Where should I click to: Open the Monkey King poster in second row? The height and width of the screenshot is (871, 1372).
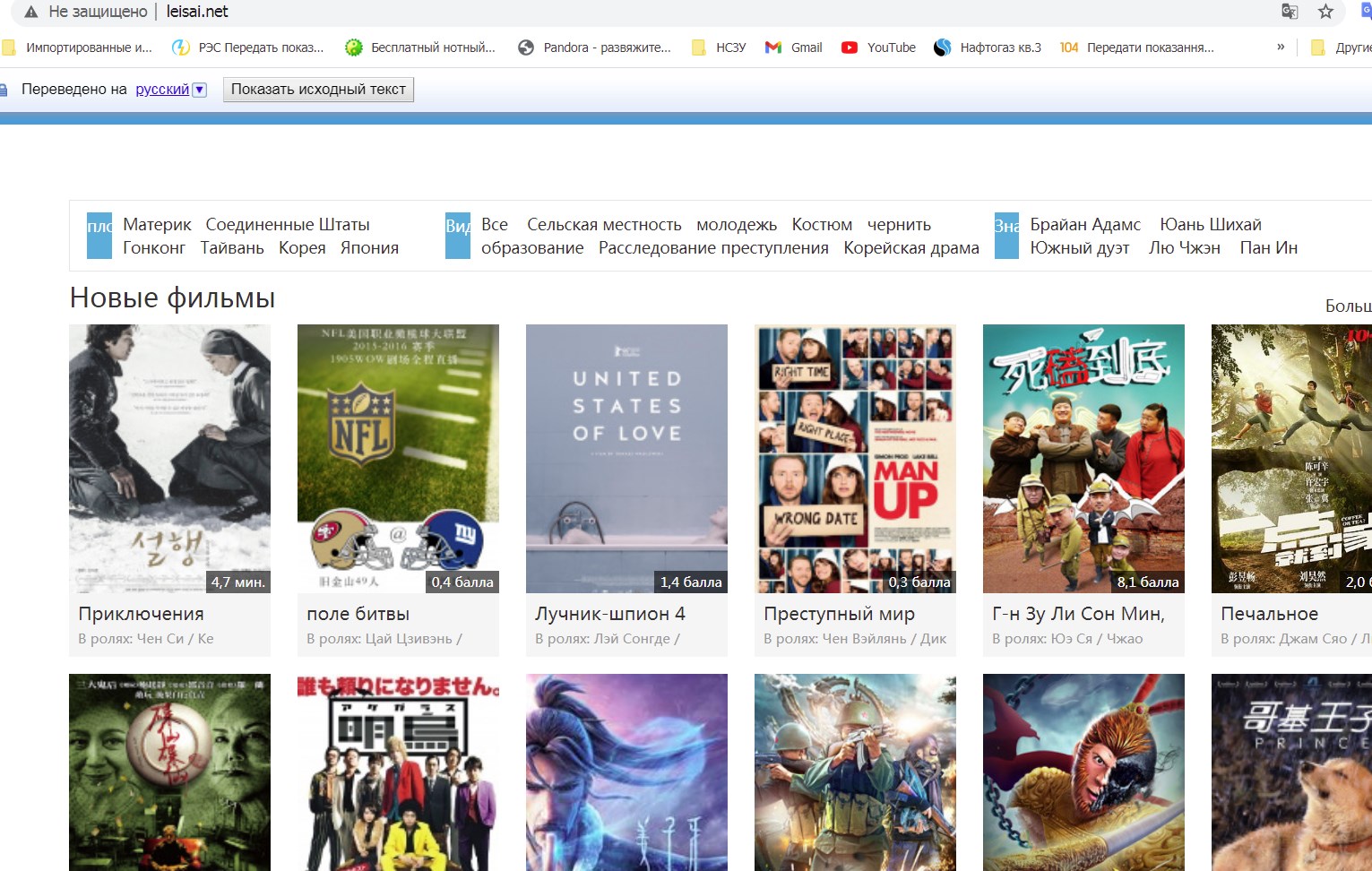(1083, 772)
